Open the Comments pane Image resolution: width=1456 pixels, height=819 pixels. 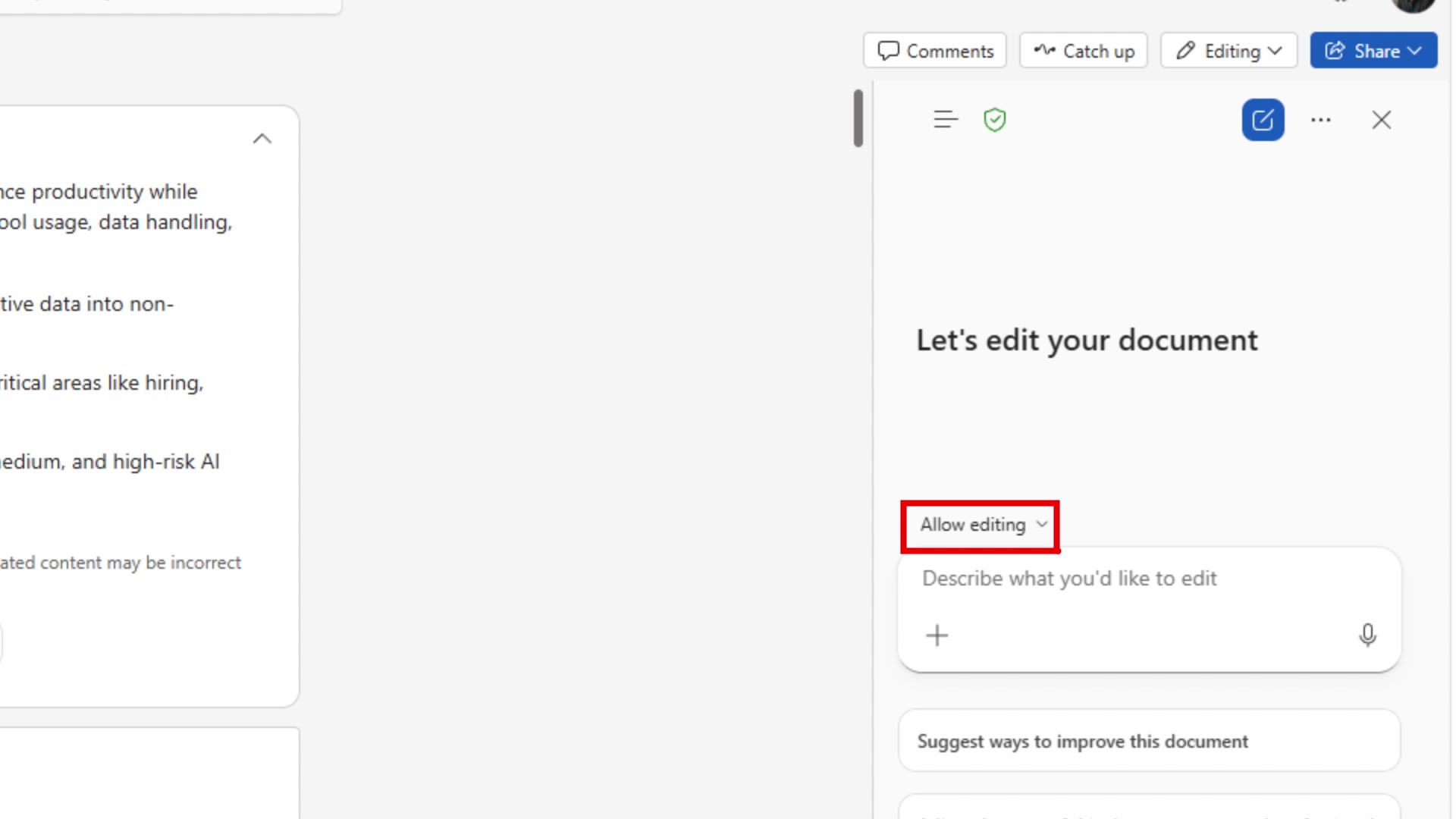[934, 51]
